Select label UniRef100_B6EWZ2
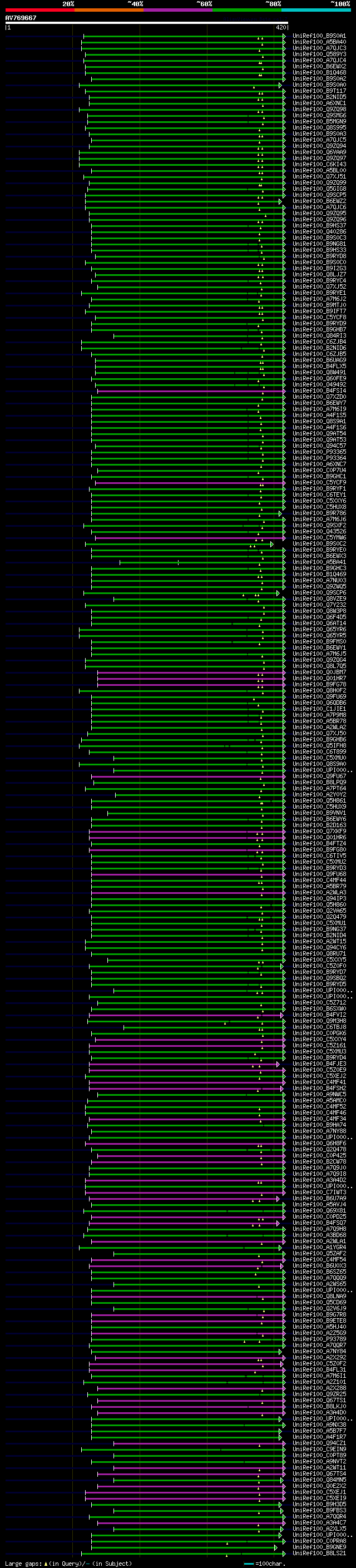Screen dimensions: 356x1568 (x=319, y=201)
